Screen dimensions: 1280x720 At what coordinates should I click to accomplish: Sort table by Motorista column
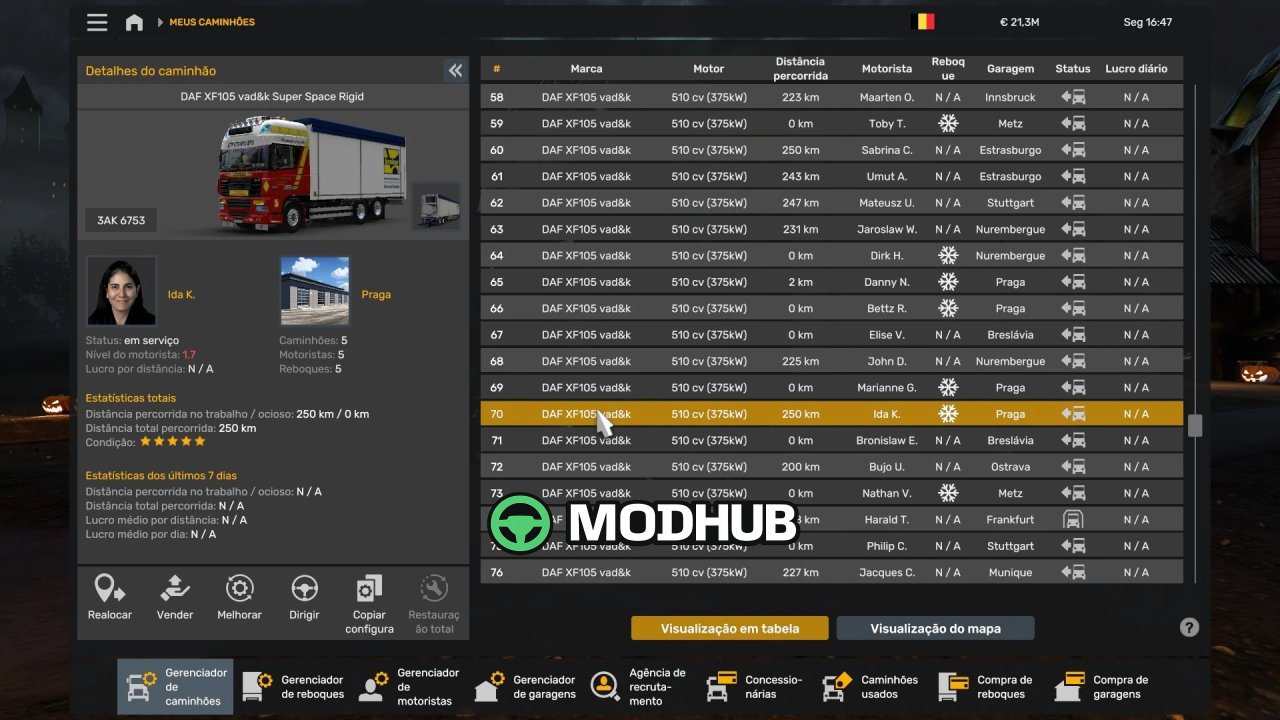[887, 69]
